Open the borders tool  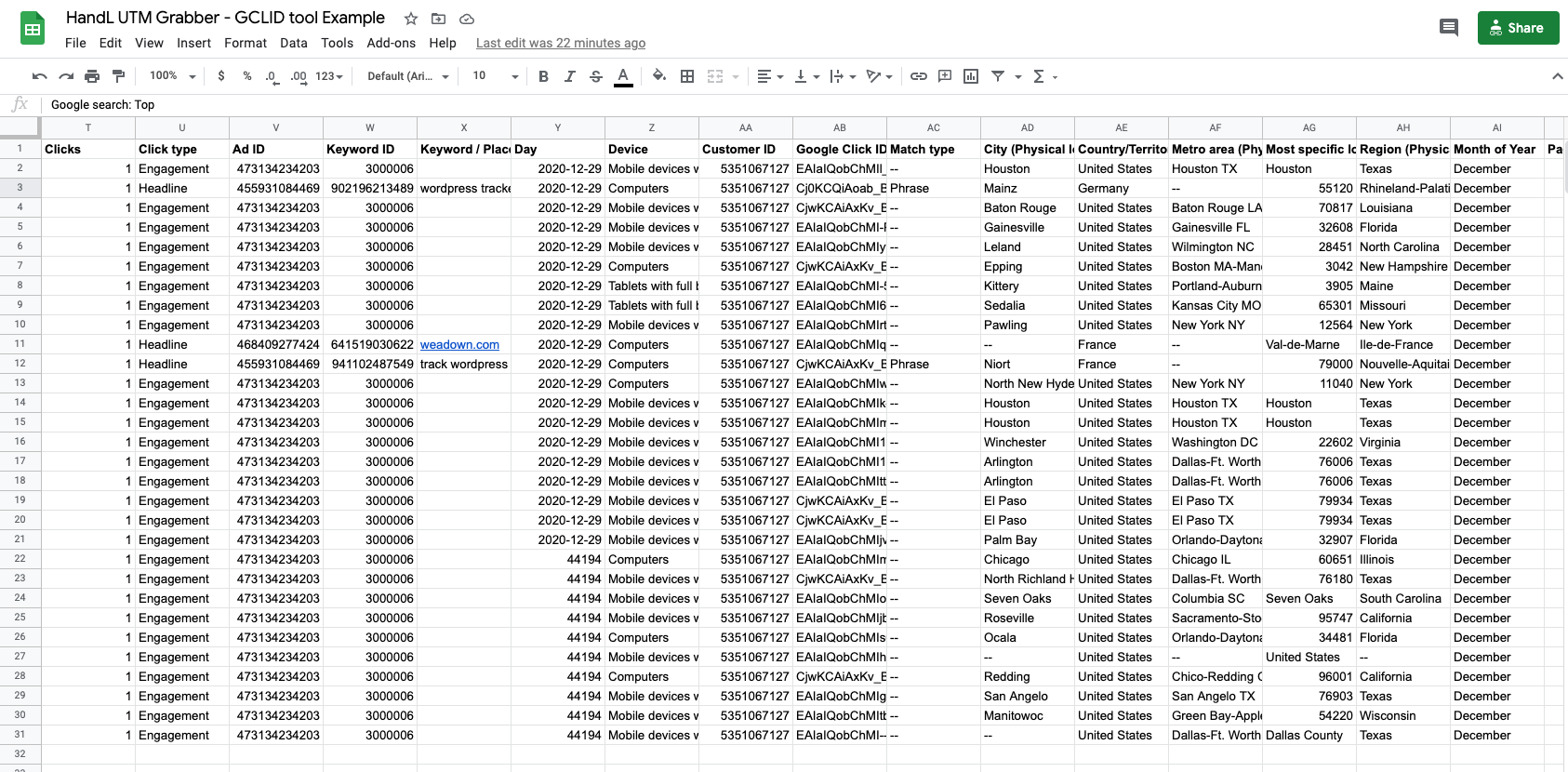tap(687, 76)
